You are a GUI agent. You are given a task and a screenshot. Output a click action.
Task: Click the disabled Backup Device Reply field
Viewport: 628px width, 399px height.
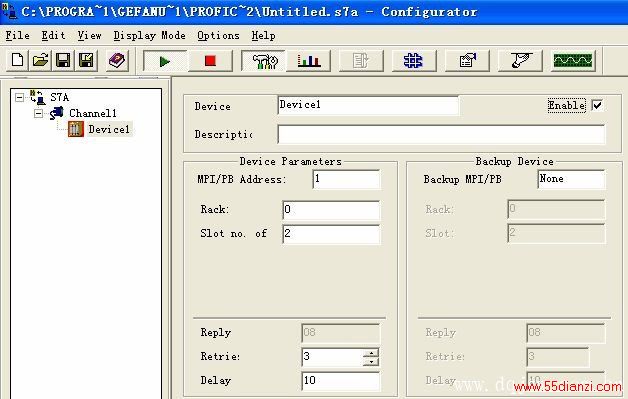566,333
